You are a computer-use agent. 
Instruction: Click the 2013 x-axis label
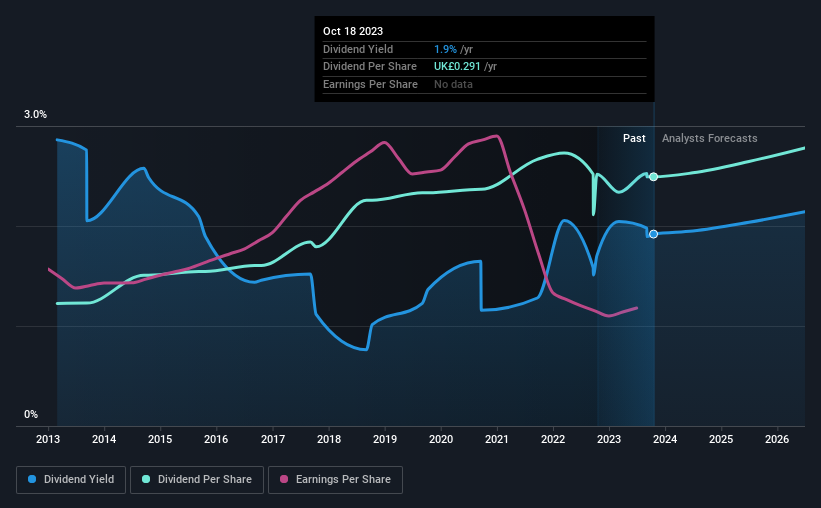tap(48, 439)
